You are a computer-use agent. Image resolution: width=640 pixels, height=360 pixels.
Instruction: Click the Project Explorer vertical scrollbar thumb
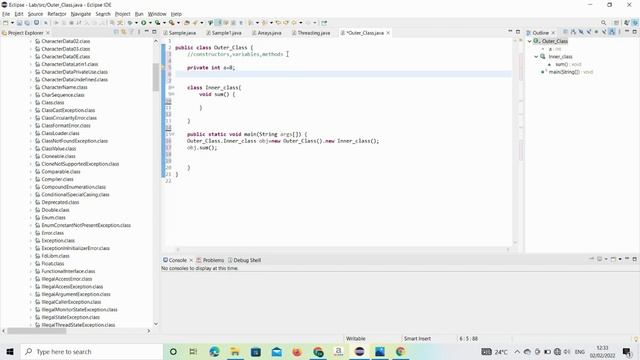[156, 77]
